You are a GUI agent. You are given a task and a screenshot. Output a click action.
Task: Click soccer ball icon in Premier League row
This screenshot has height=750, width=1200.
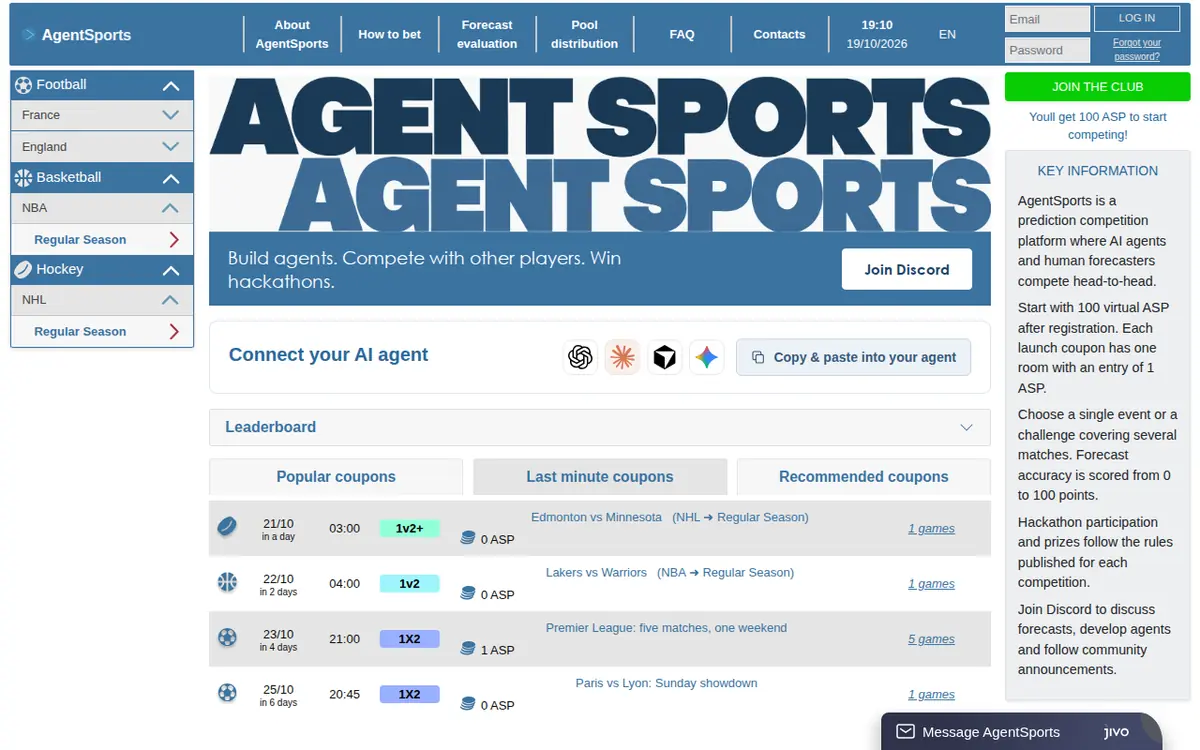227,637
